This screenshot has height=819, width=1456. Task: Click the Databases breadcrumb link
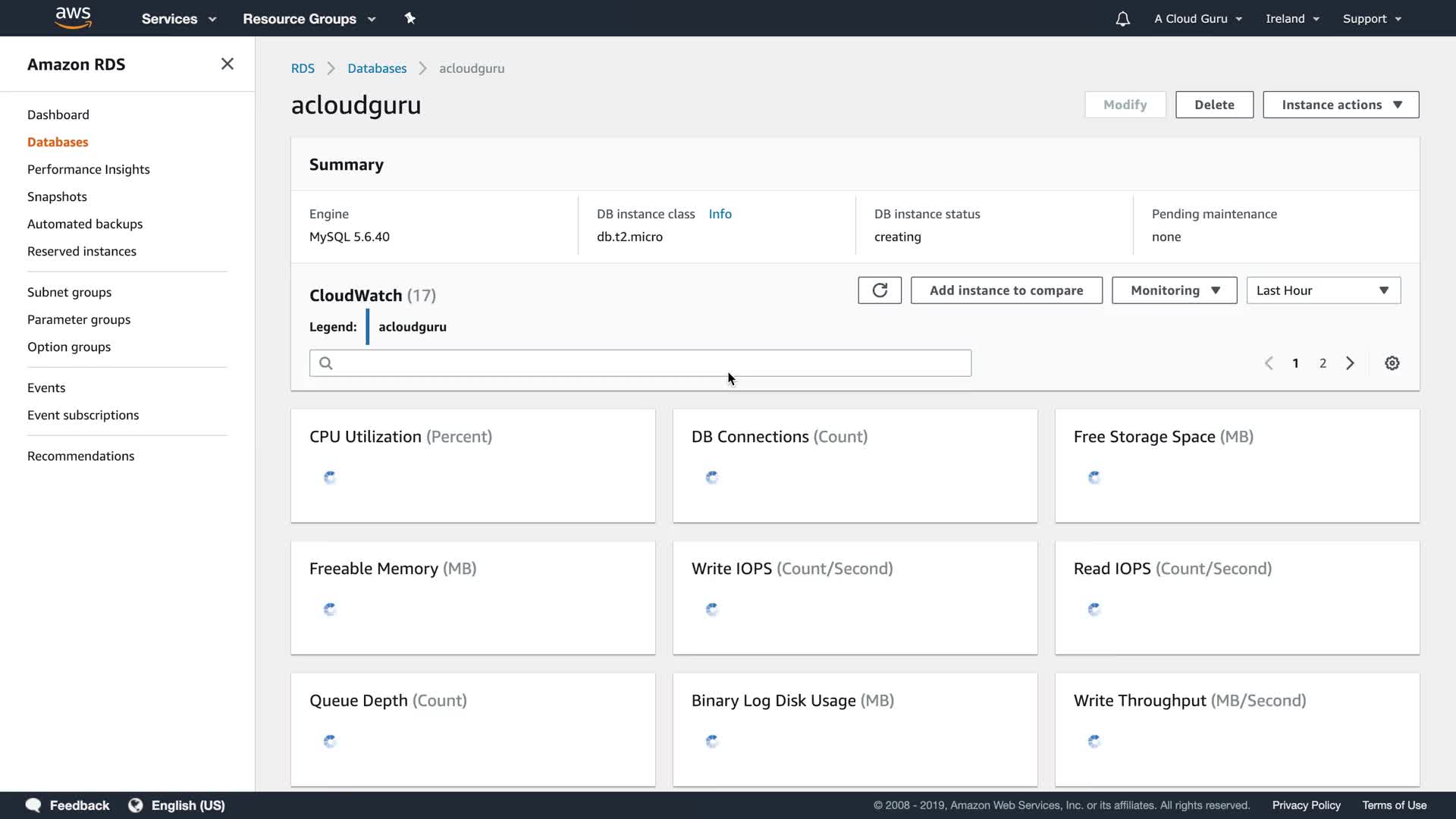point(377,68)
